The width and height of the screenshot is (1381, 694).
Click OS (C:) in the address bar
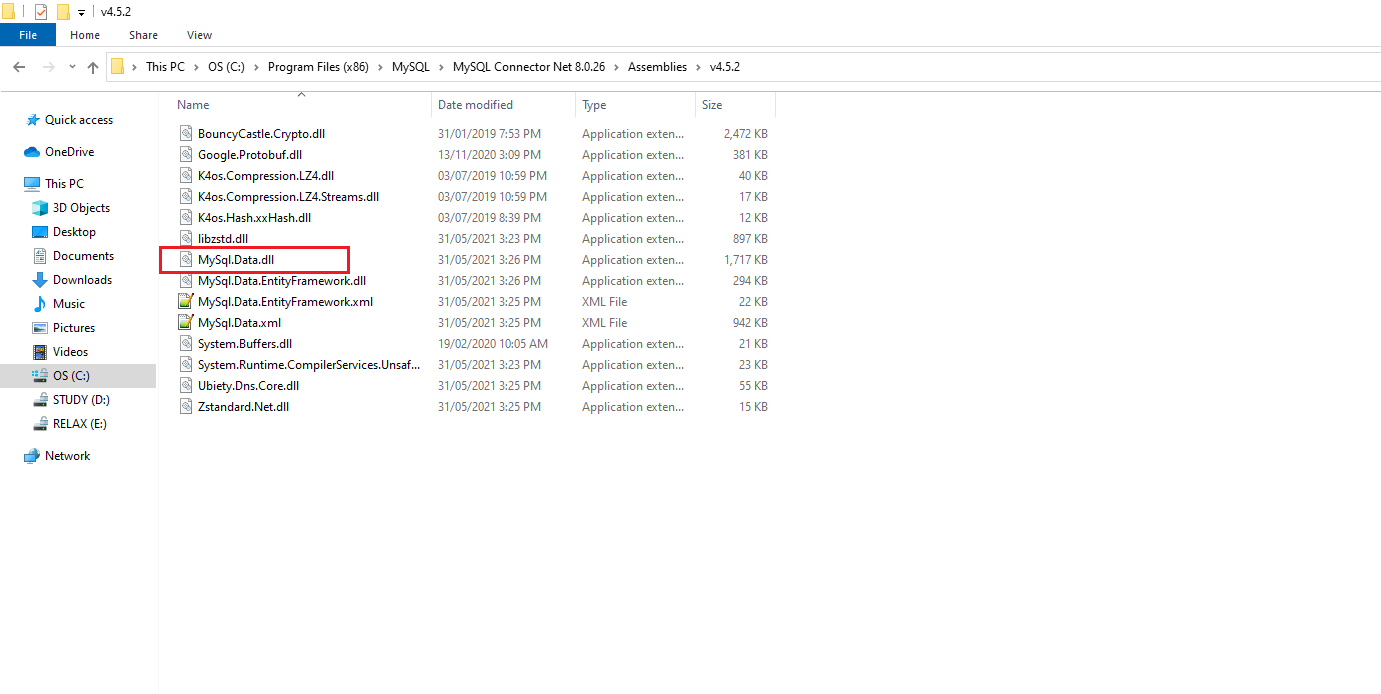226,67
